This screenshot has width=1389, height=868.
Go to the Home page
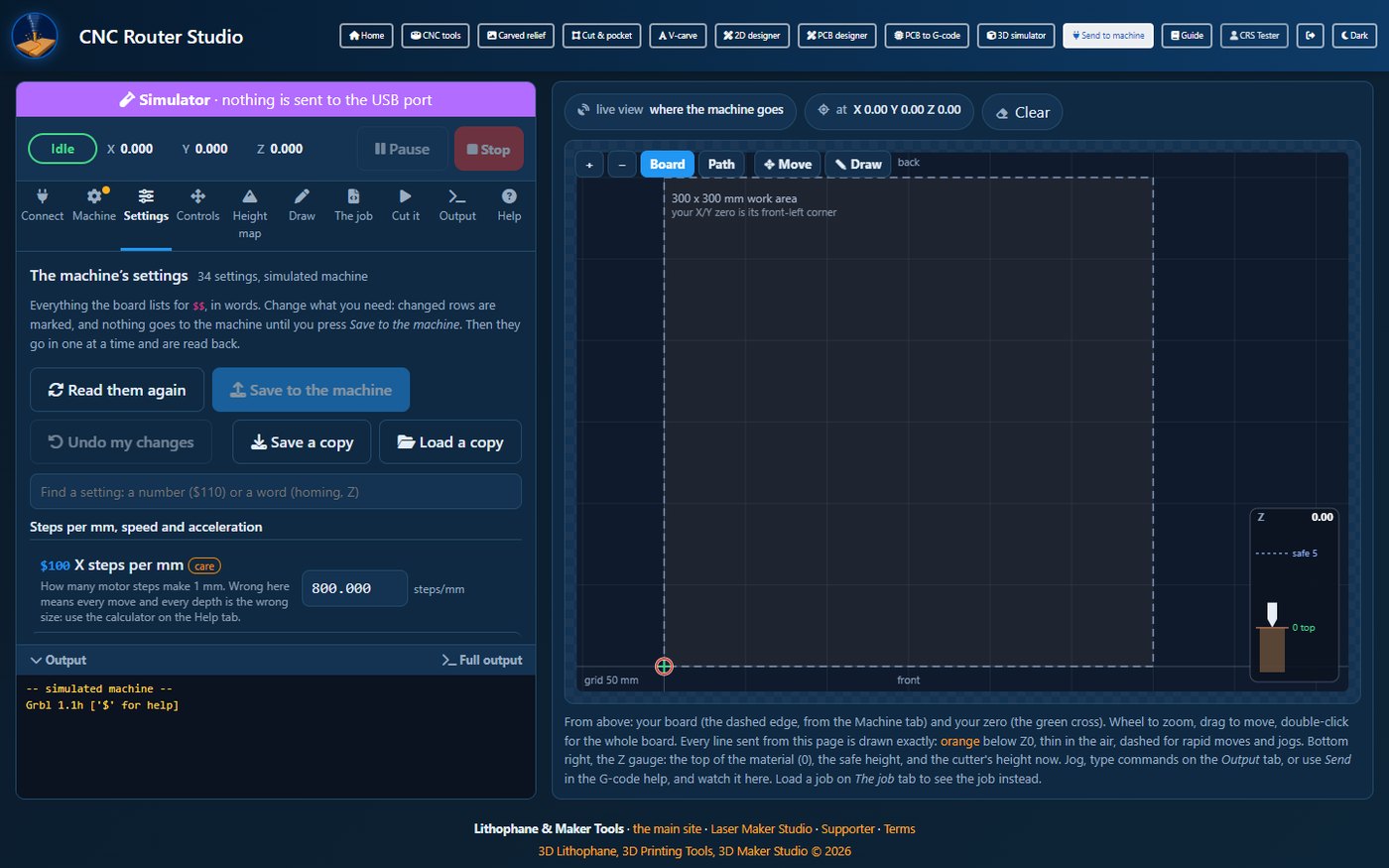(x=366, y=36)
